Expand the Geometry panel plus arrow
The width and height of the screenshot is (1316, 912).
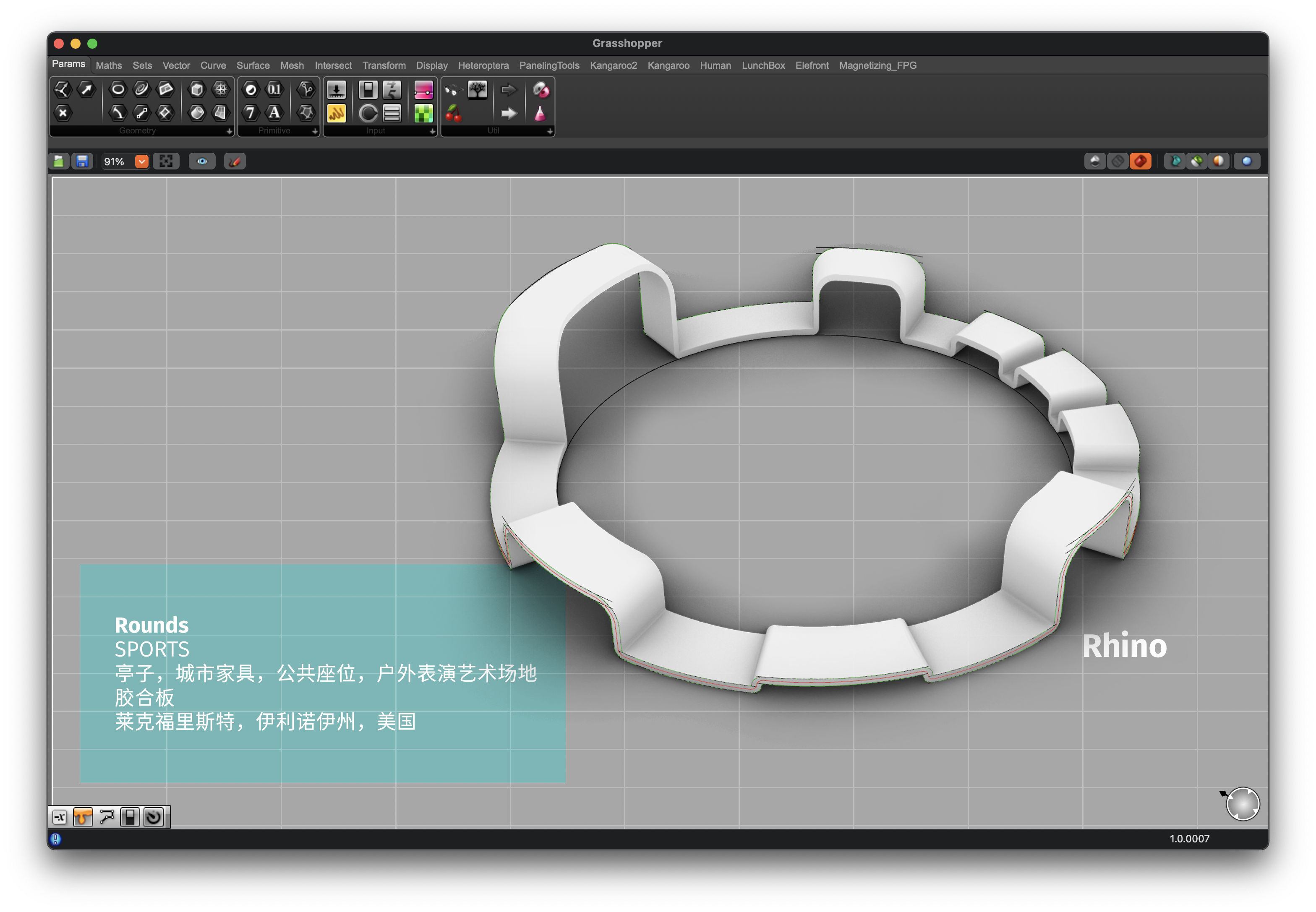(229, 131)
